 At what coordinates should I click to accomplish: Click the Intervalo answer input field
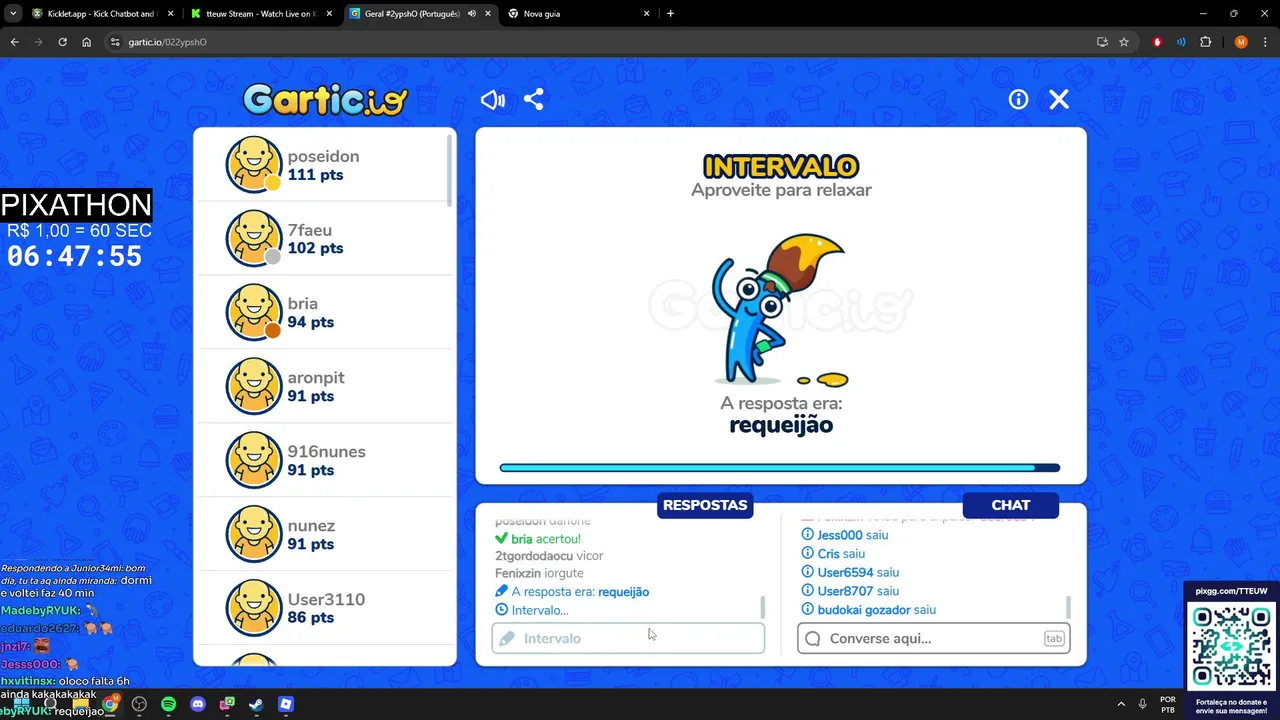click(x=628, y=638)
